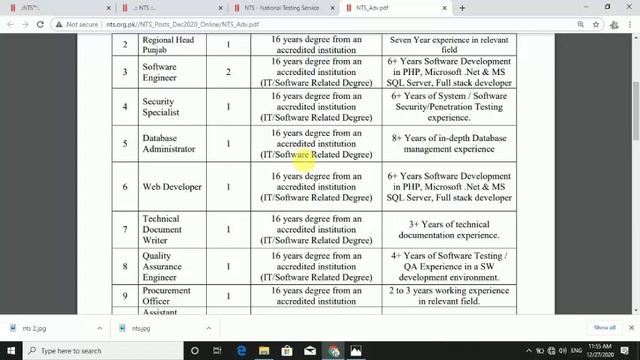Open the taskbar clock and date

pos(600,351)
